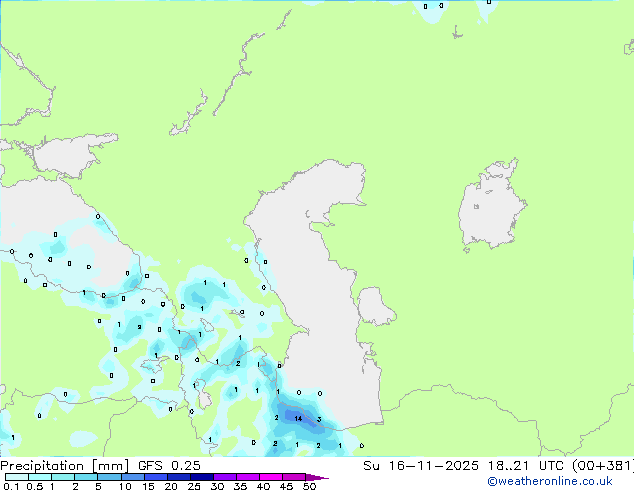This screenshot has width=634, height=490.
Task: Click the magenta legend swatch between 40 and 45
Action: coord(271,477)
